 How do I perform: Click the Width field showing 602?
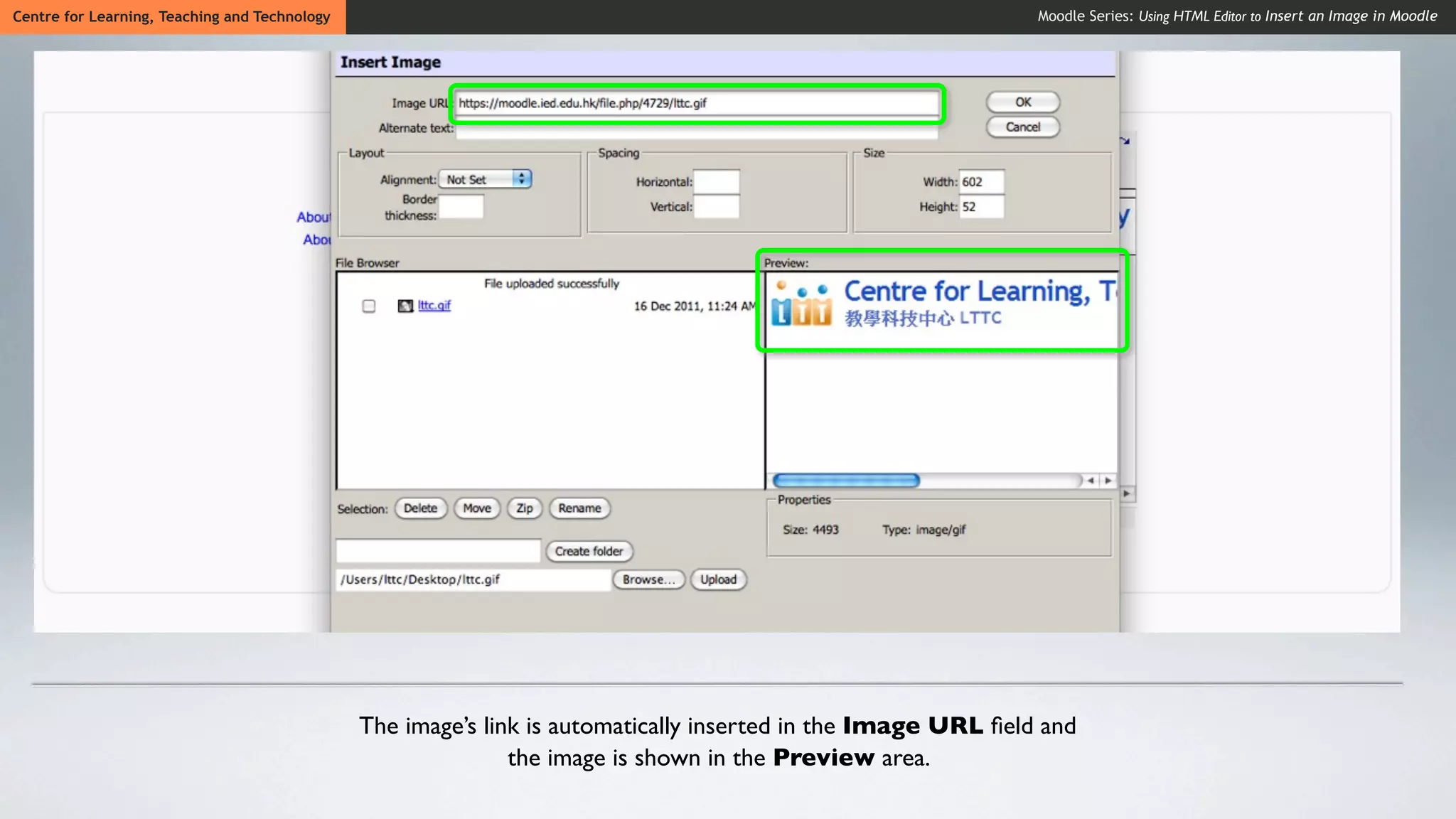[x=981, y=182]
